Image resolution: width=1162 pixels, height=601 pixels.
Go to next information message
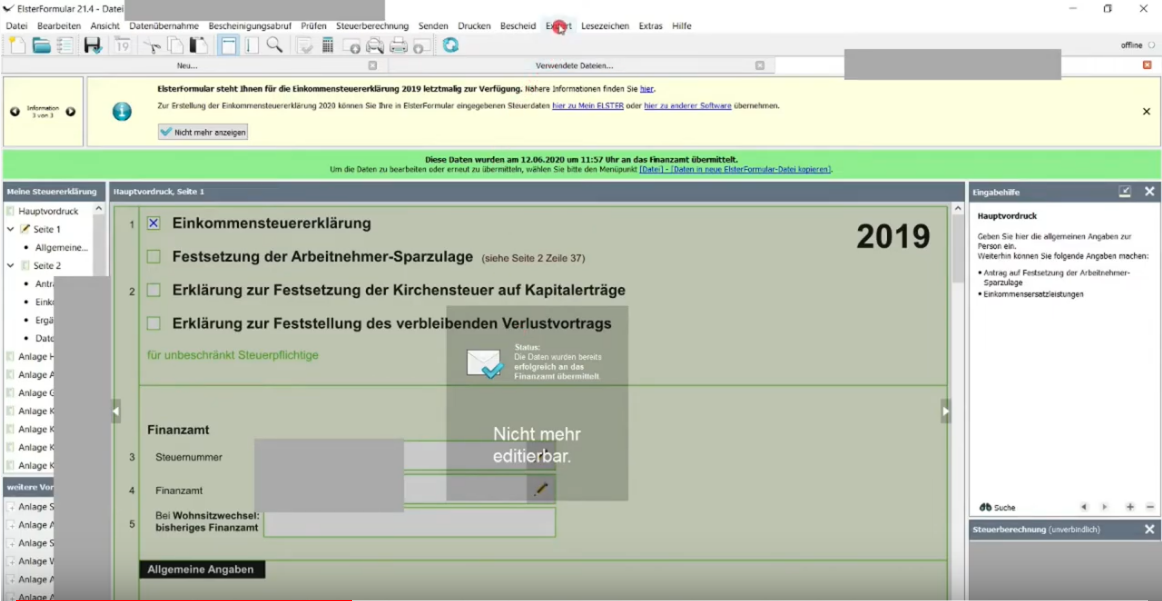tap(70, 111)
